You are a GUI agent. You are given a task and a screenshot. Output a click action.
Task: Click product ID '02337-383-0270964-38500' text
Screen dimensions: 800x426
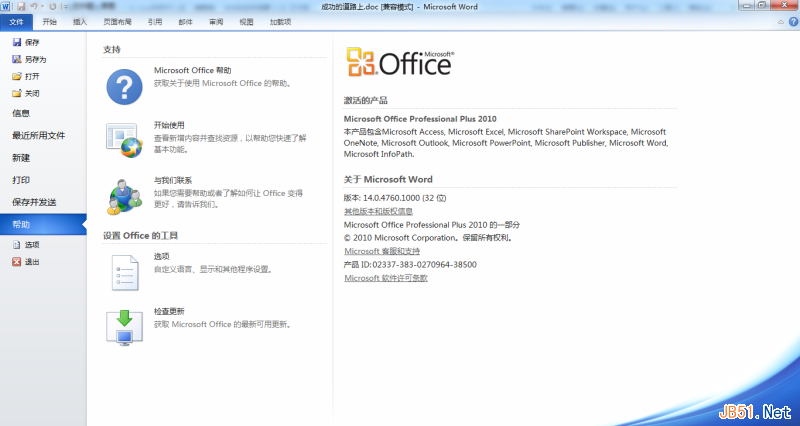424,265
